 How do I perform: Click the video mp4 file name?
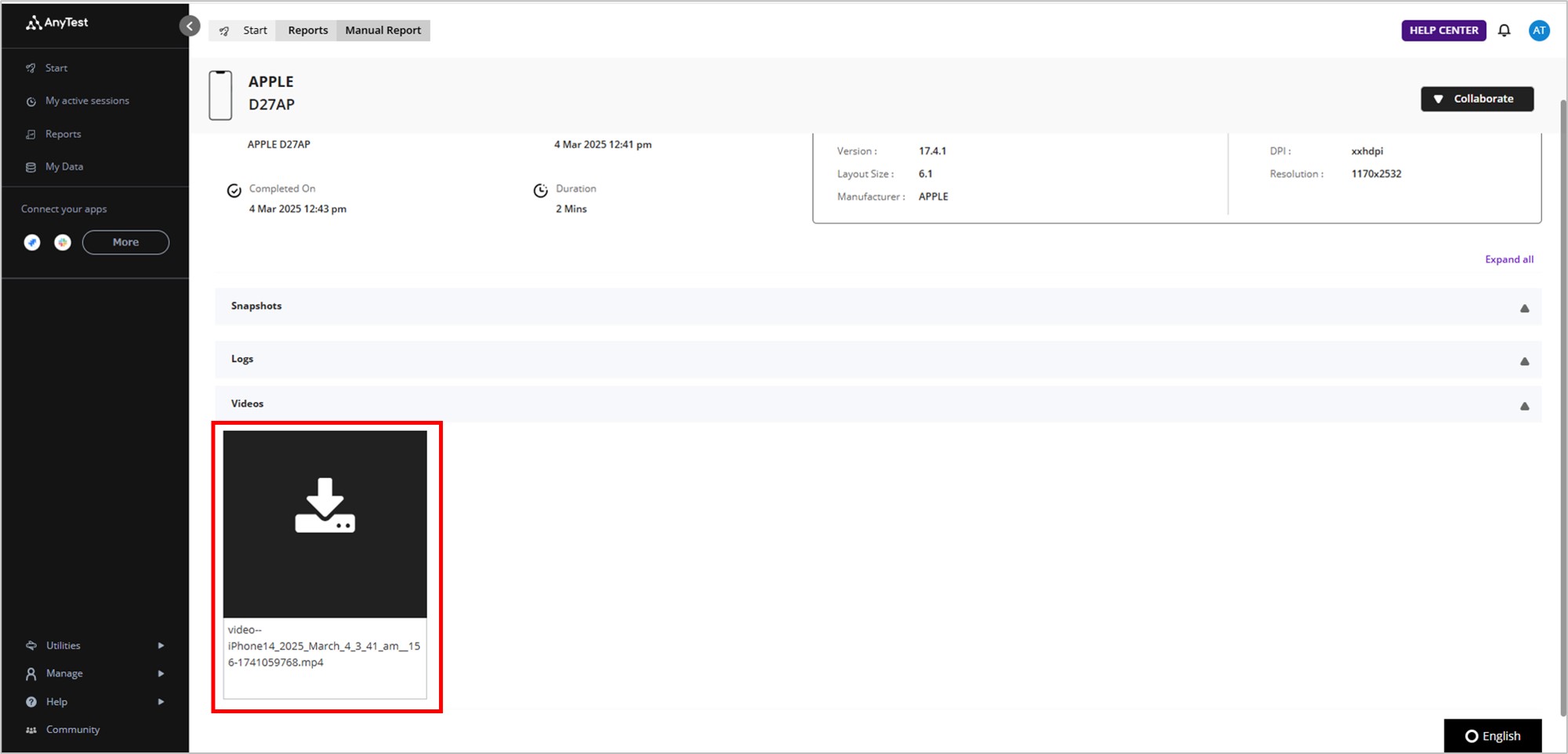click(324, 647)
